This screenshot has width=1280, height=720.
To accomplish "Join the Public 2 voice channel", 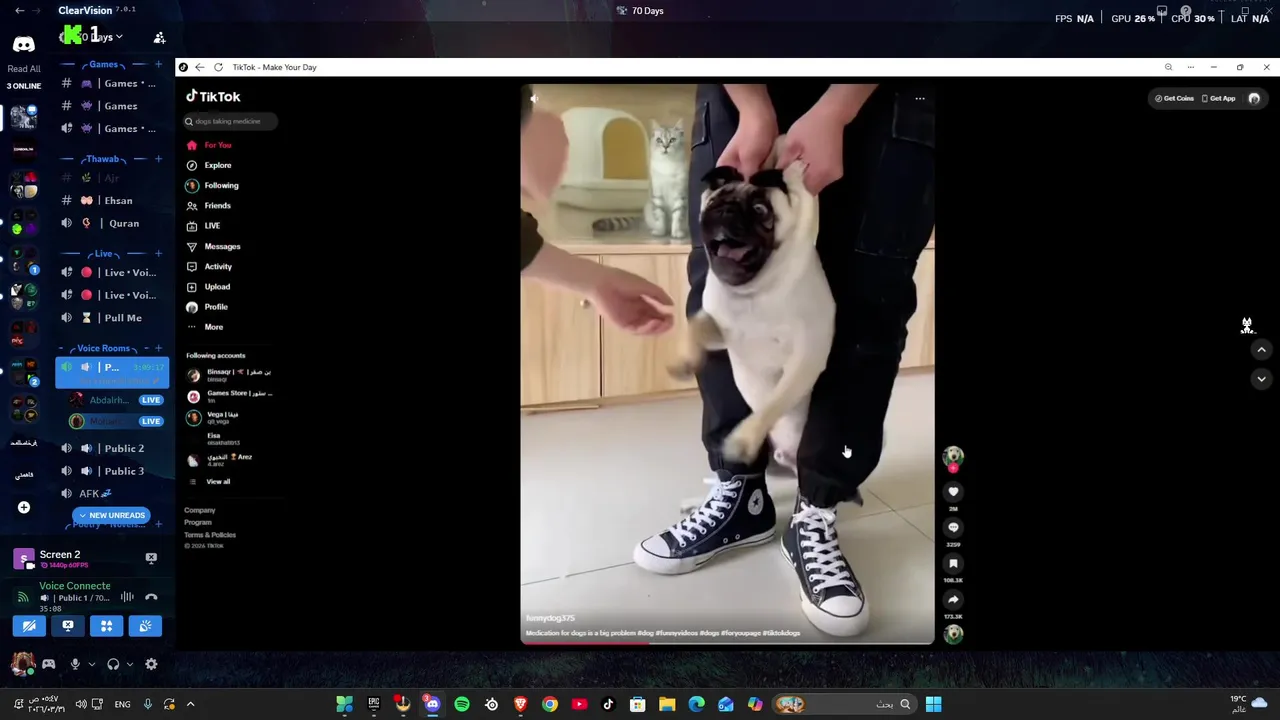I will [112, 448].
